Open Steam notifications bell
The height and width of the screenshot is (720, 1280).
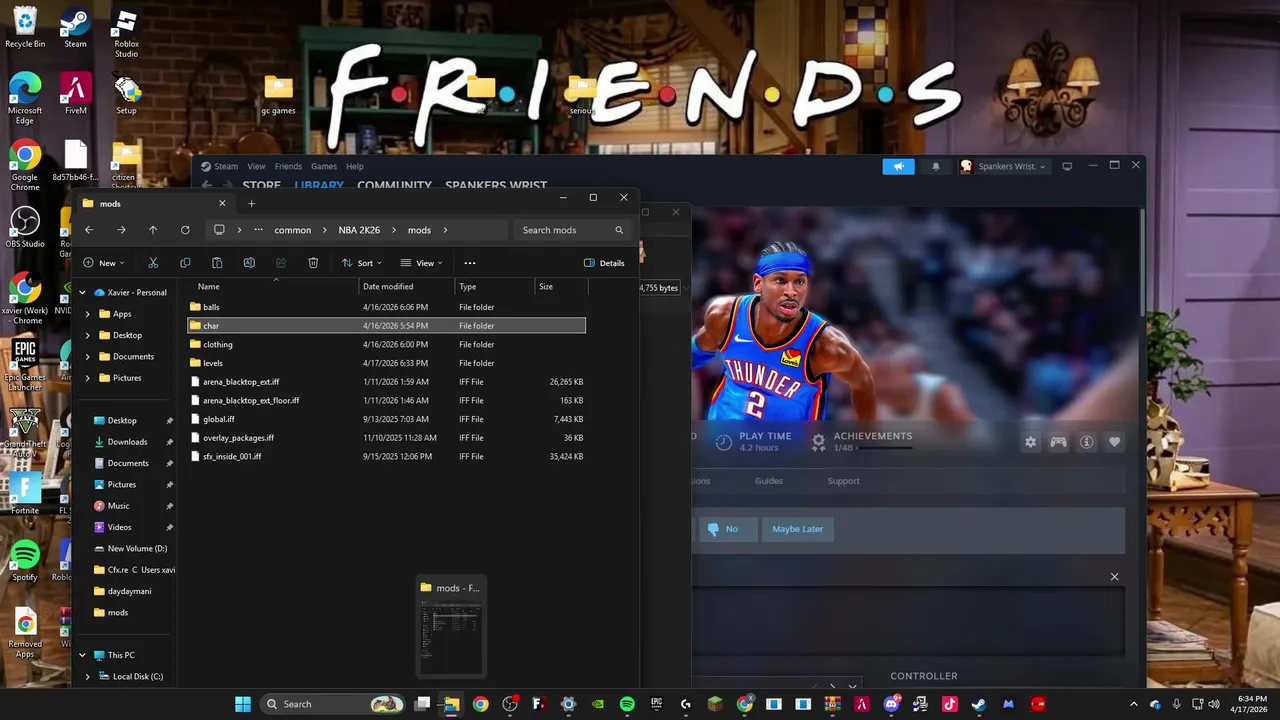coord(936,166)
